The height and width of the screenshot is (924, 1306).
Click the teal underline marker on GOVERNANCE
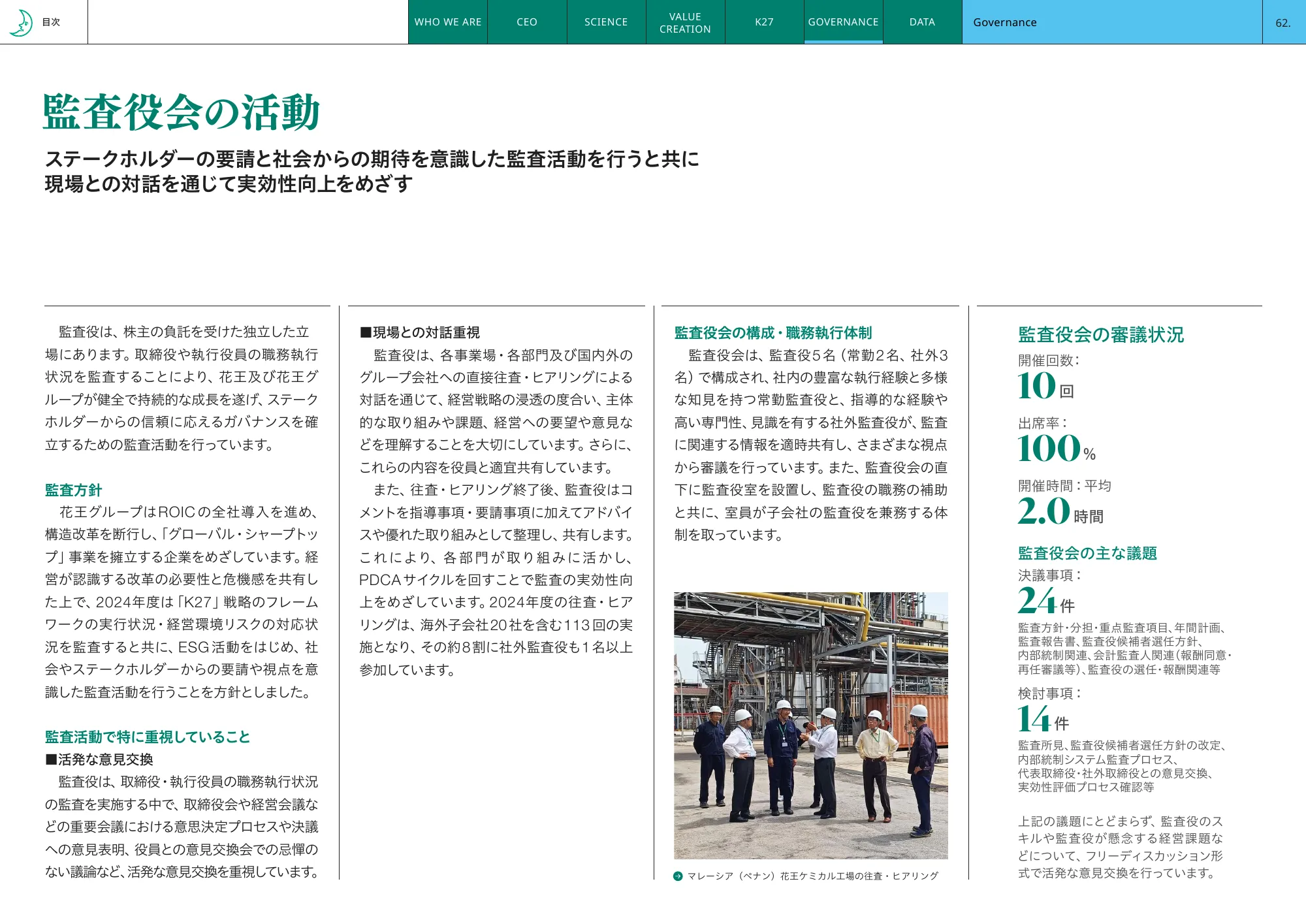(x=843, y=41)
